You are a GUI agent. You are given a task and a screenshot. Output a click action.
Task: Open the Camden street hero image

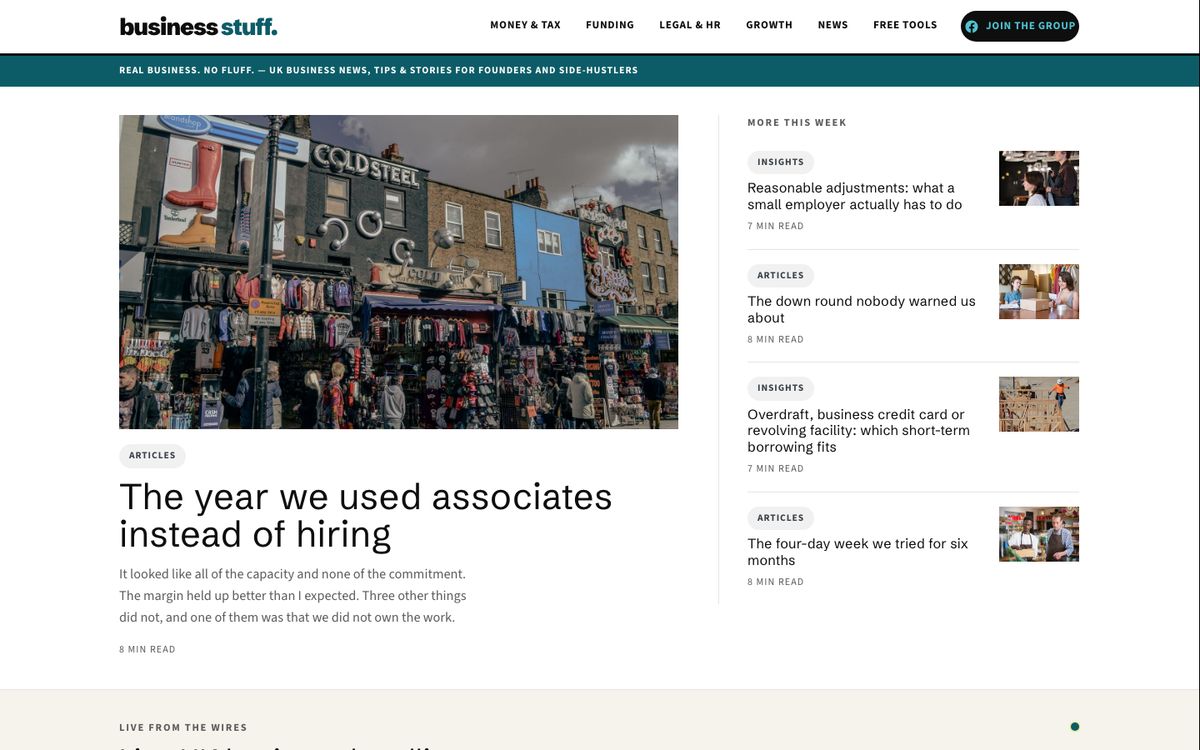pyautogui.click(x=398, y=272)
